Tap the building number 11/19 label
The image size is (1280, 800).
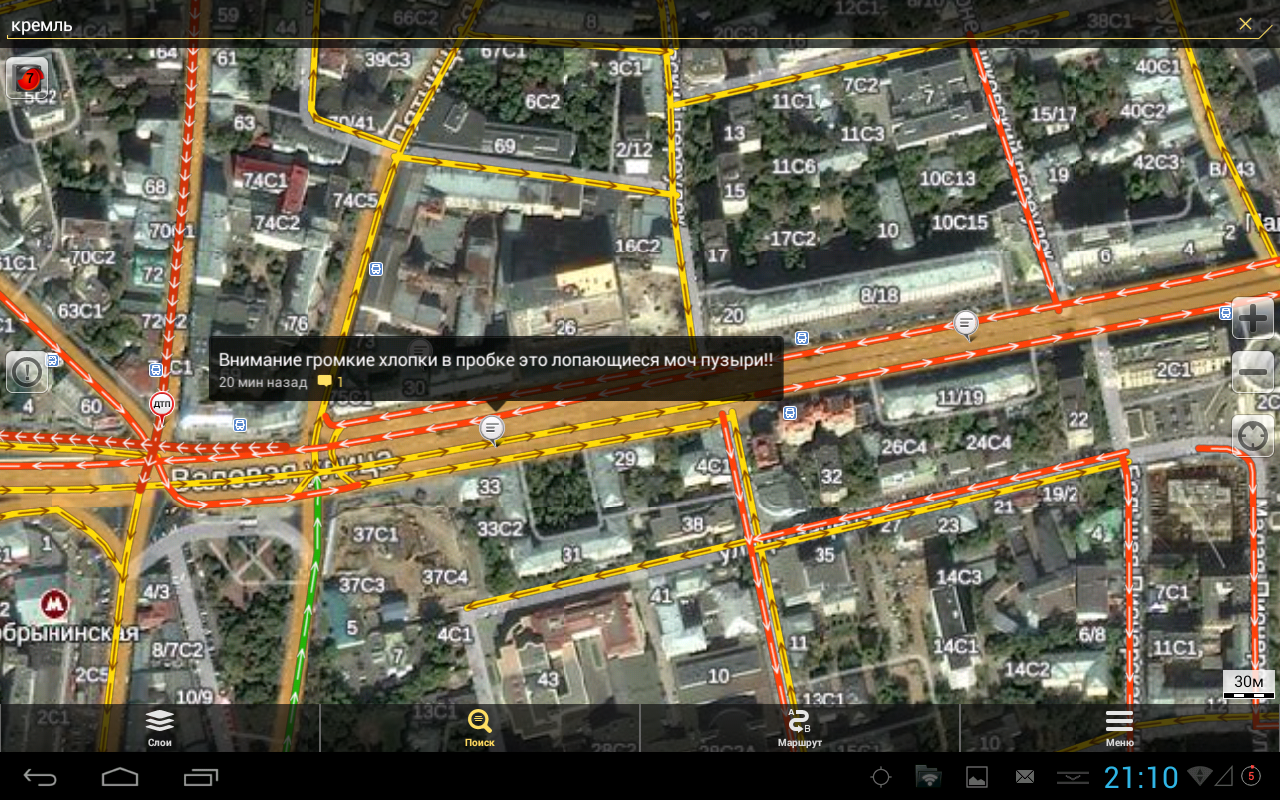point(960,398)
